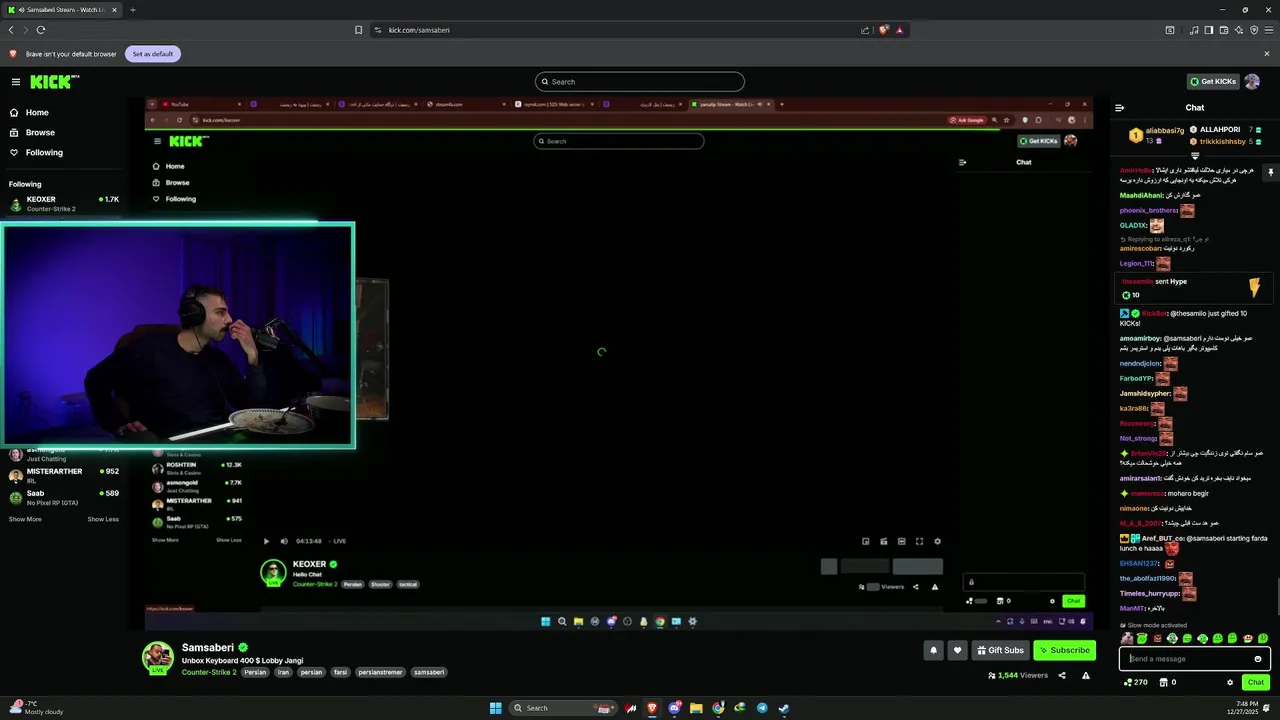
Task: Click the pinned message pin icon
Action: tap(1270, 172)
